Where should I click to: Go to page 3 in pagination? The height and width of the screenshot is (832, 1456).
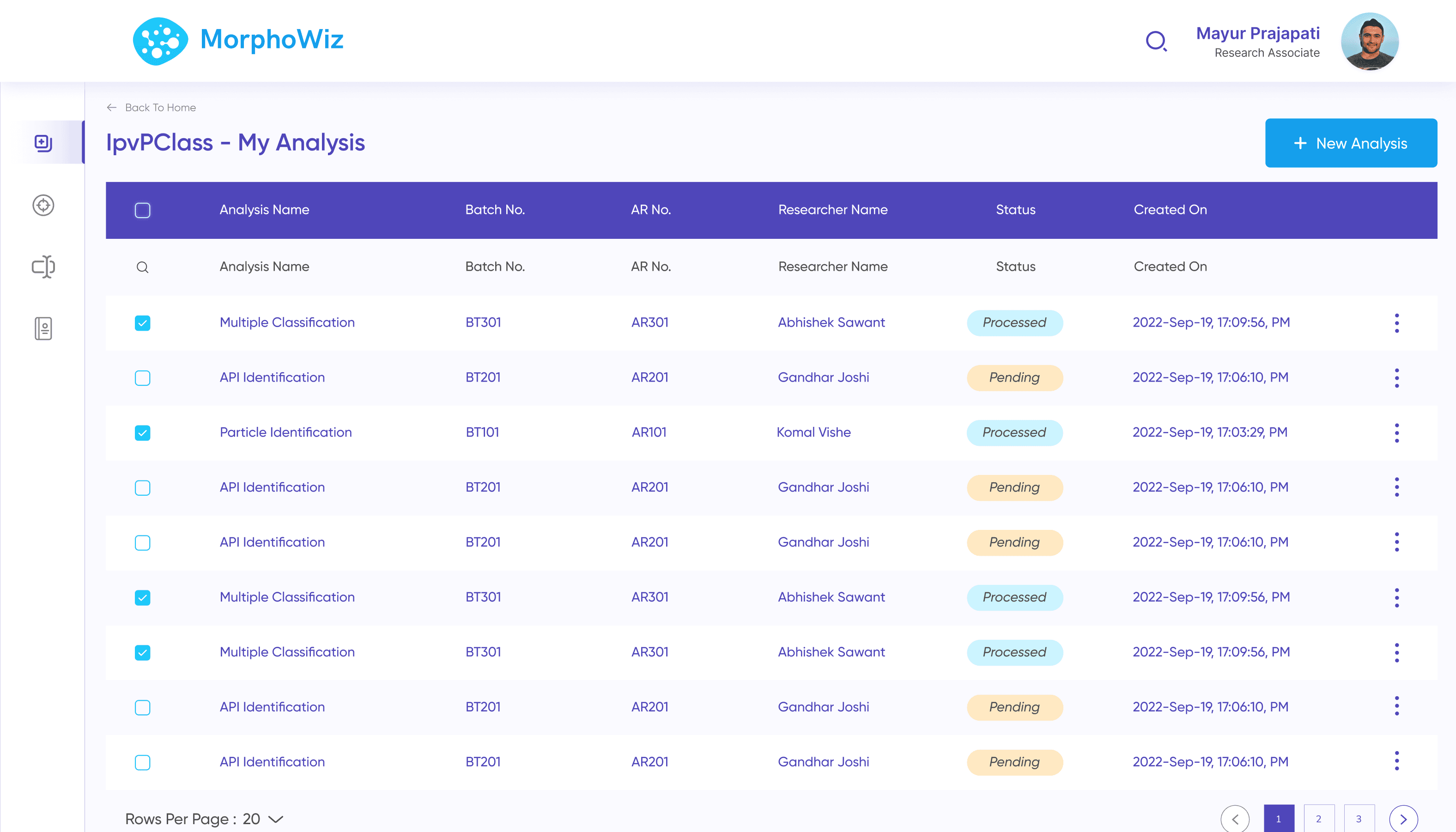click(1359, 819)
